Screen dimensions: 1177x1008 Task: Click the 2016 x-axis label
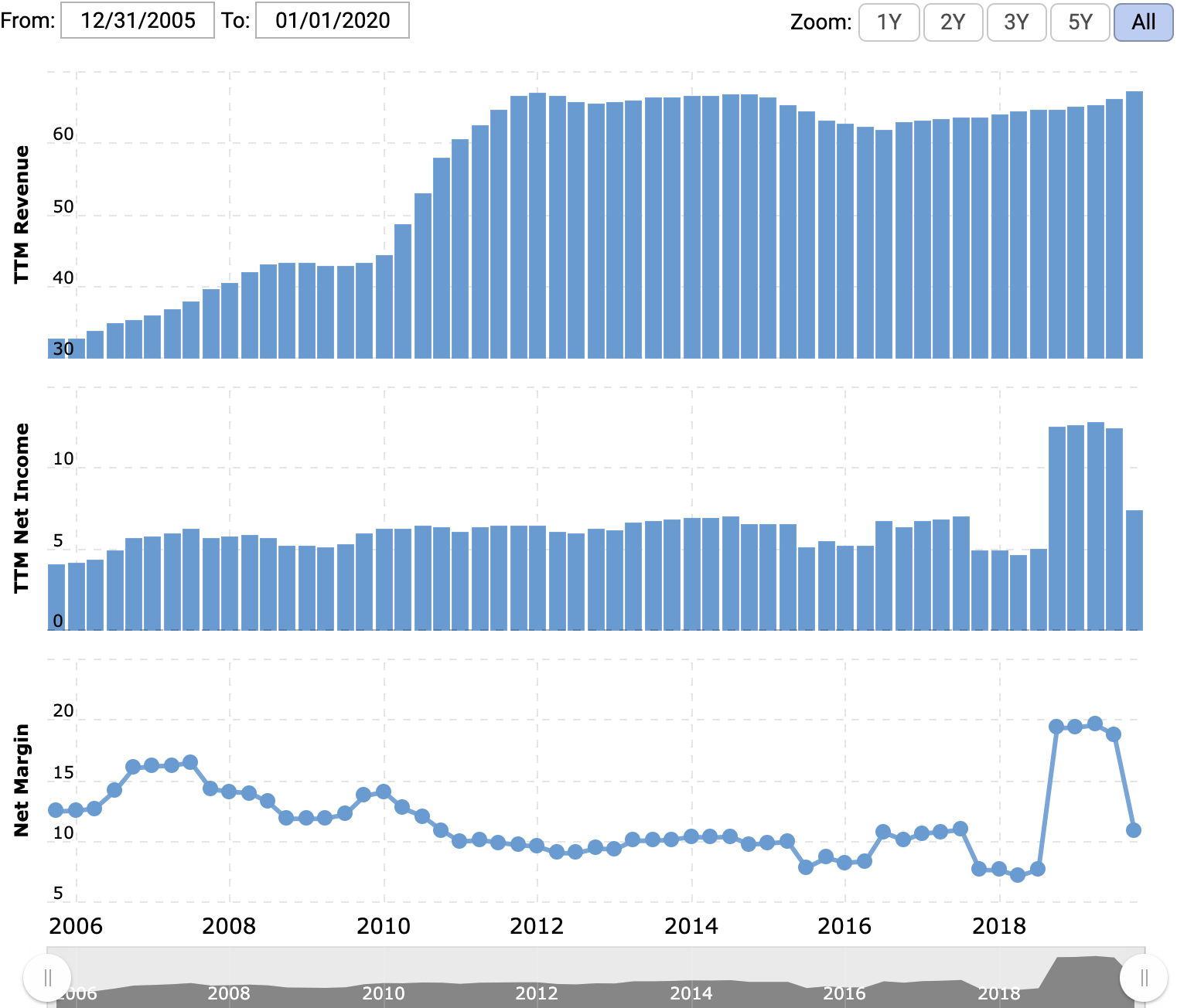tap(844, 926)
